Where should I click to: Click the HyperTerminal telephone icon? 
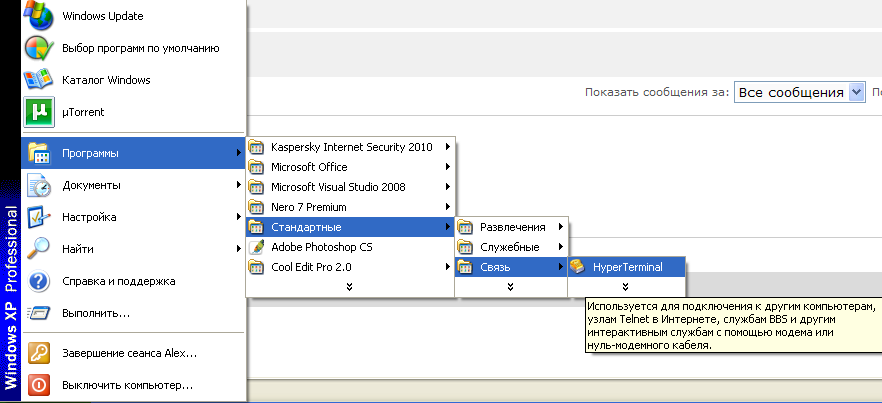coord(577,267)
